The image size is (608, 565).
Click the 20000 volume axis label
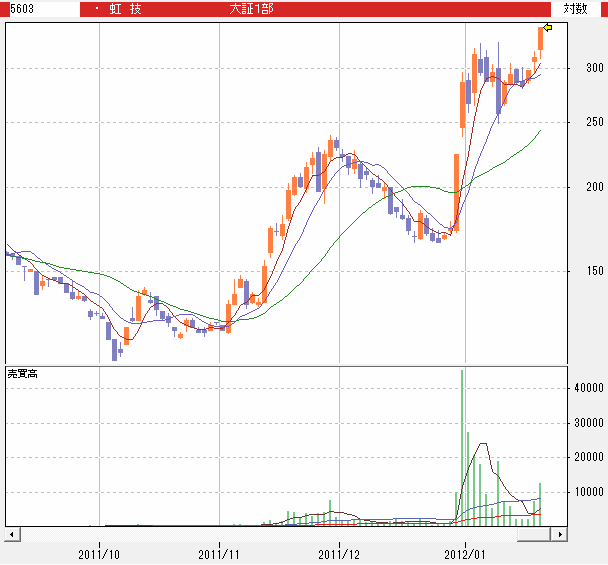pos(589,457)
